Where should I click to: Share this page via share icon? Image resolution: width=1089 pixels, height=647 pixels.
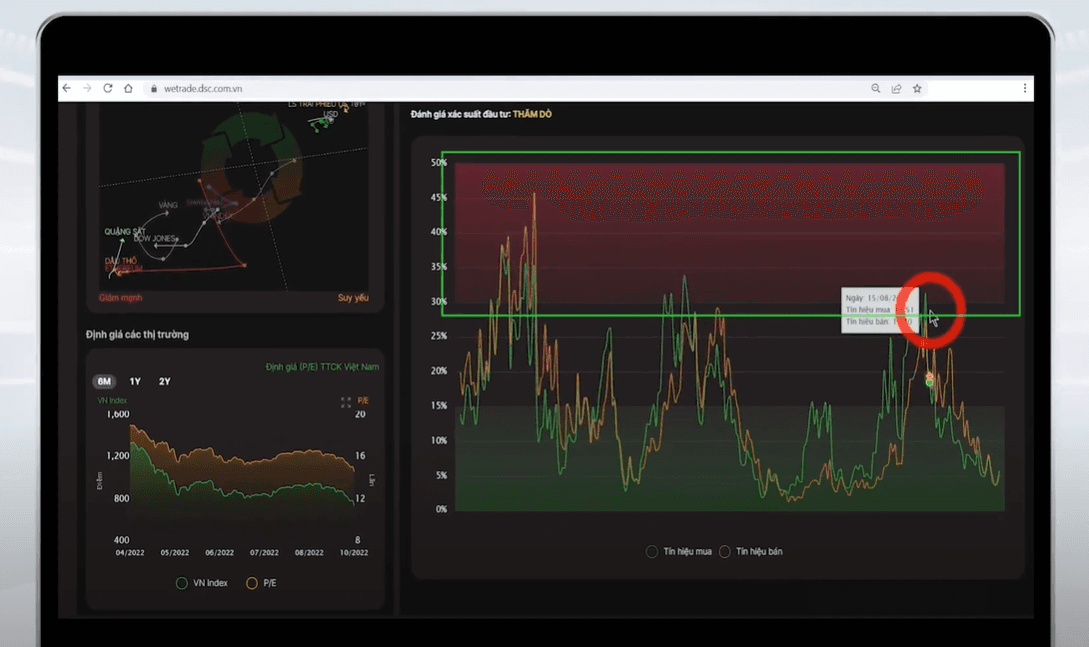(897, 88)
